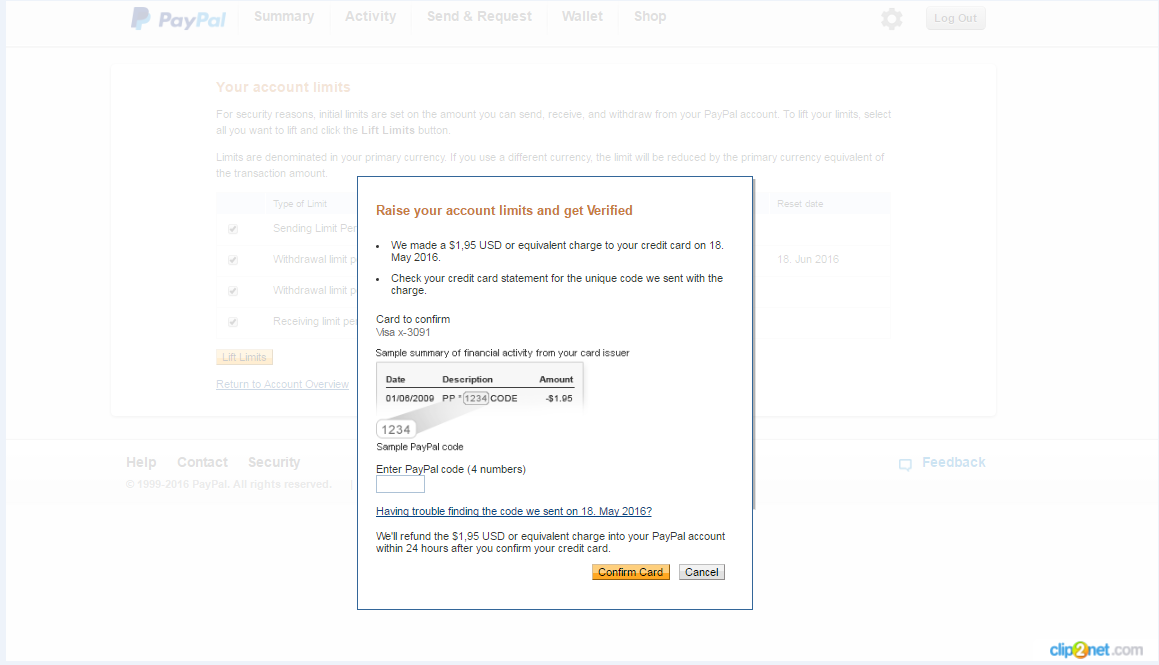
Task: Toggle the Sending Limit checkbox
Action: 233,229
